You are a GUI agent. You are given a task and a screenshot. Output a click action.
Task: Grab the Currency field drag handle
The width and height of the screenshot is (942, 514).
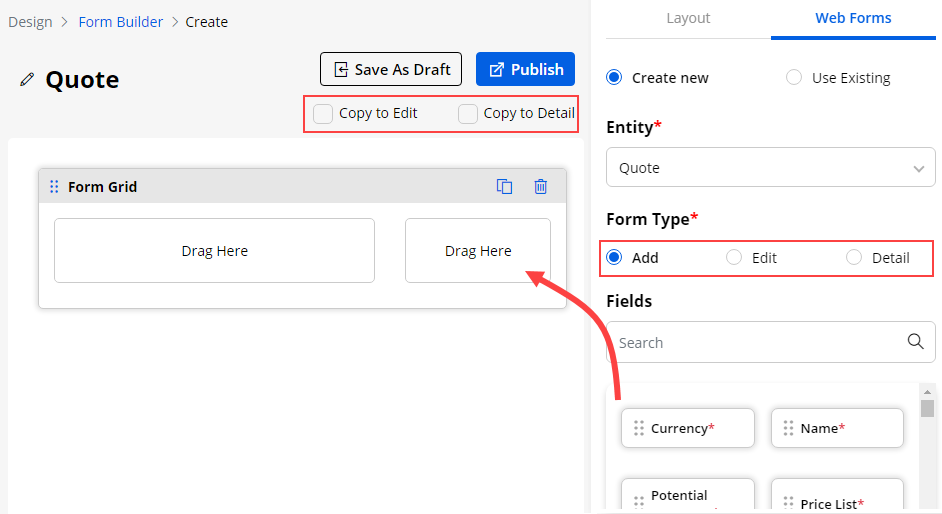[639, 428]
